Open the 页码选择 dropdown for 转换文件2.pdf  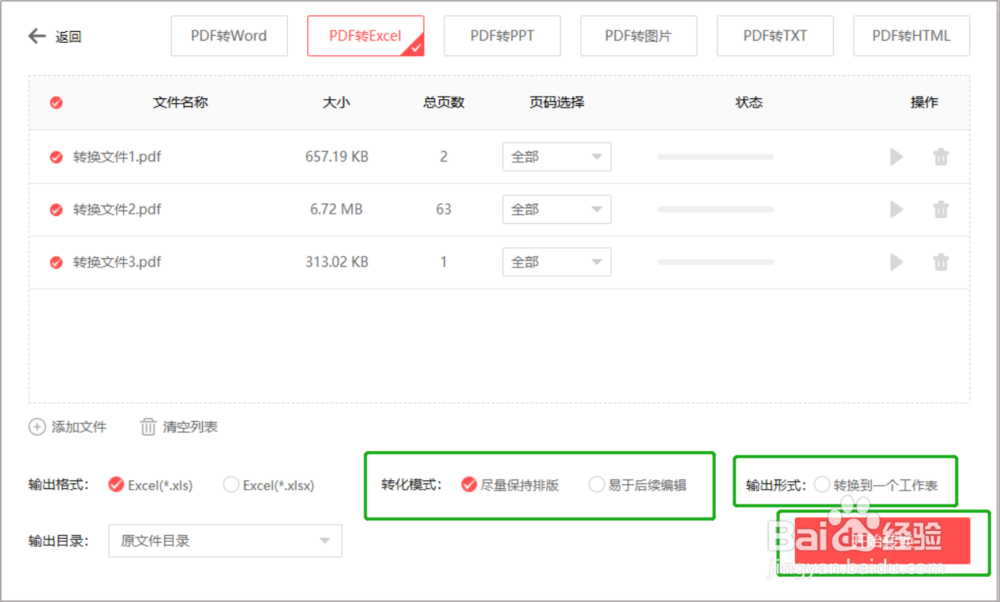click(556, 209)
